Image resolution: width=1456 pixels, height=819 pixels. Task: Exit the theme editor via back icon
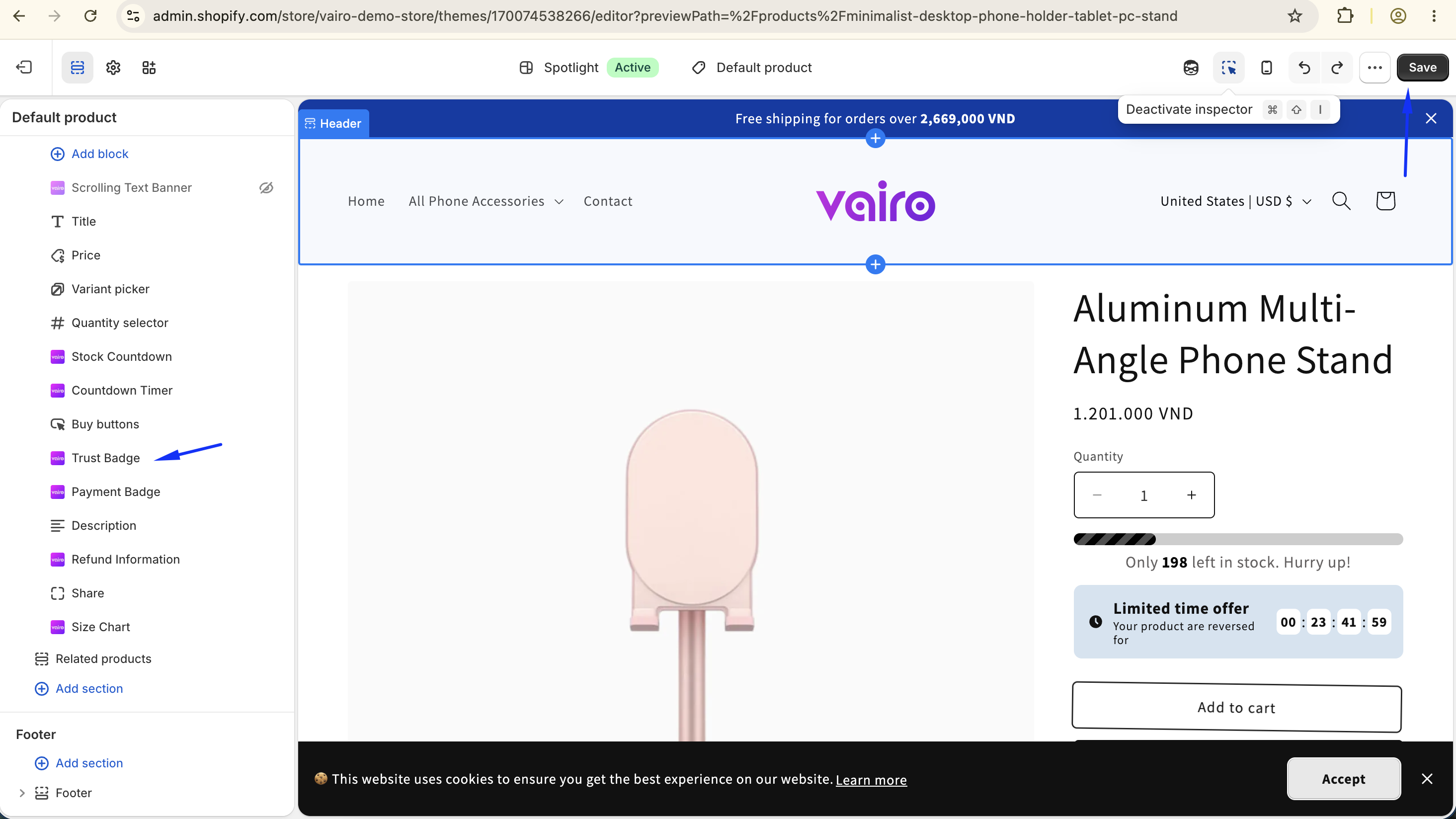click(x=24, y=67)
